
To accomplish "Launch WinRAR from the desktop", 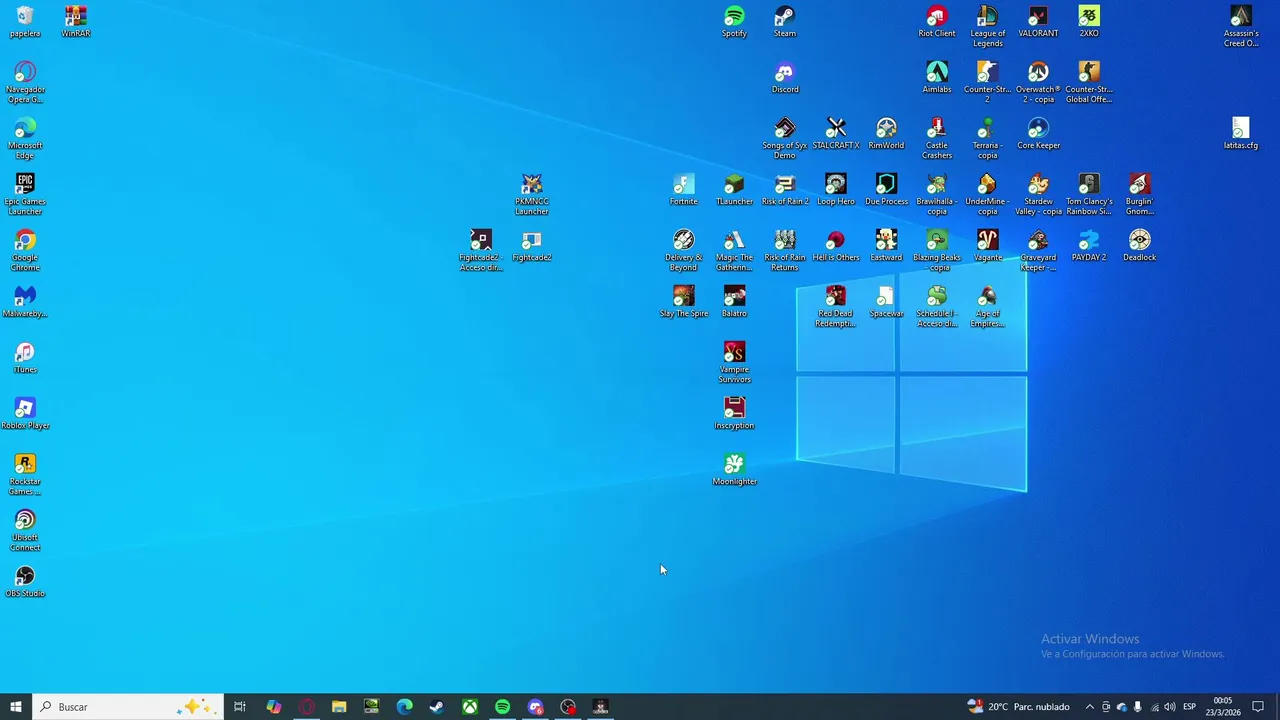I will (76, 22).
